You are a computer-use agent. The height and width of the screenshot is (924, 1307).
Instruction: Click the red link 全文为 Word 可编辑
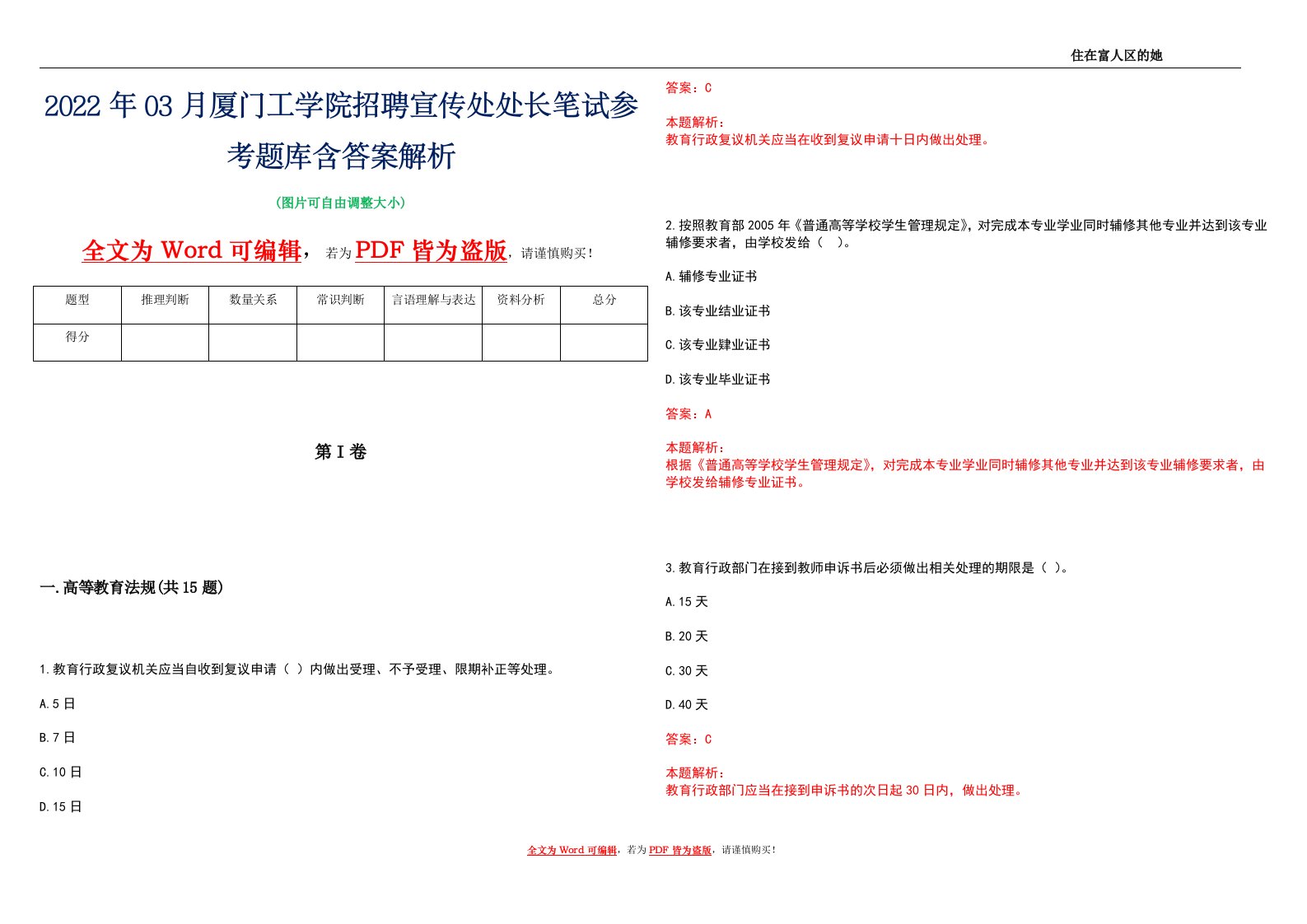click(x=192, y=250)
